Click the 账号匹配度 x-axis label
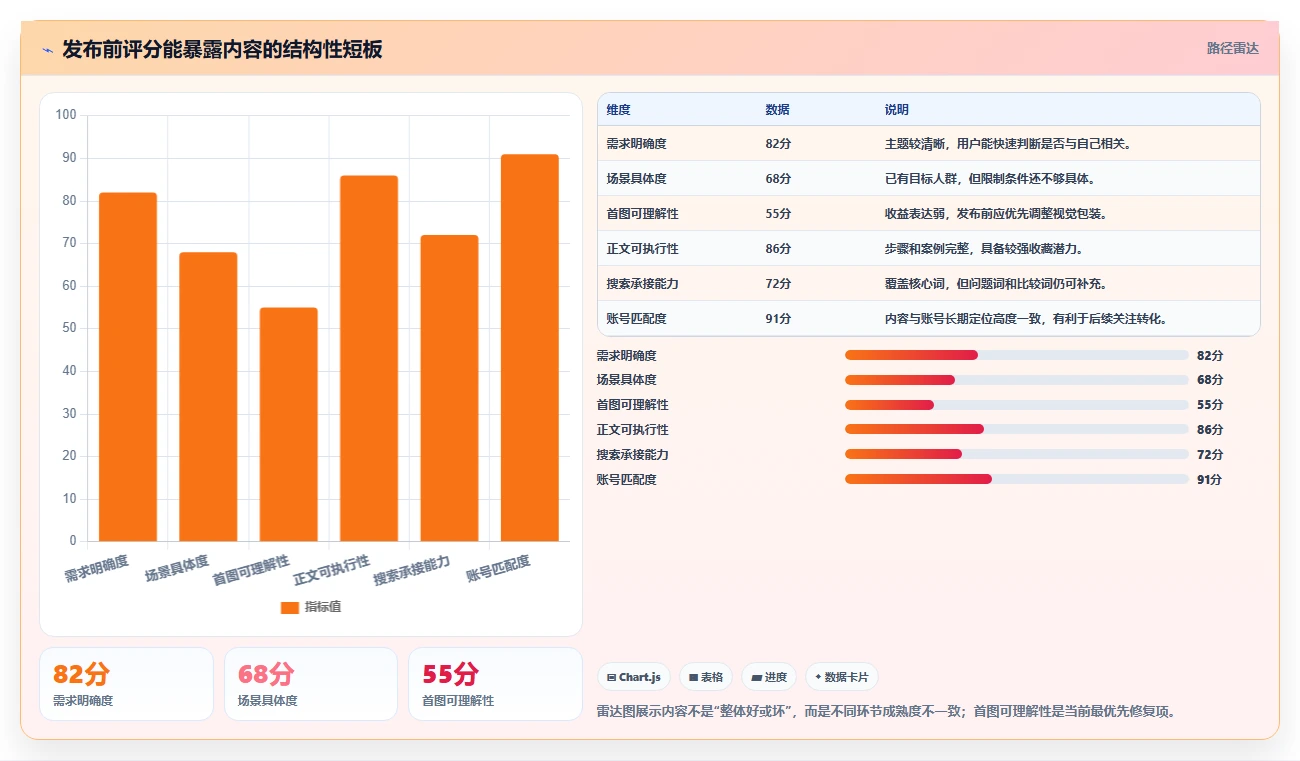Image resolution: width=1300 pixels, height=761 pixels. 498,569
